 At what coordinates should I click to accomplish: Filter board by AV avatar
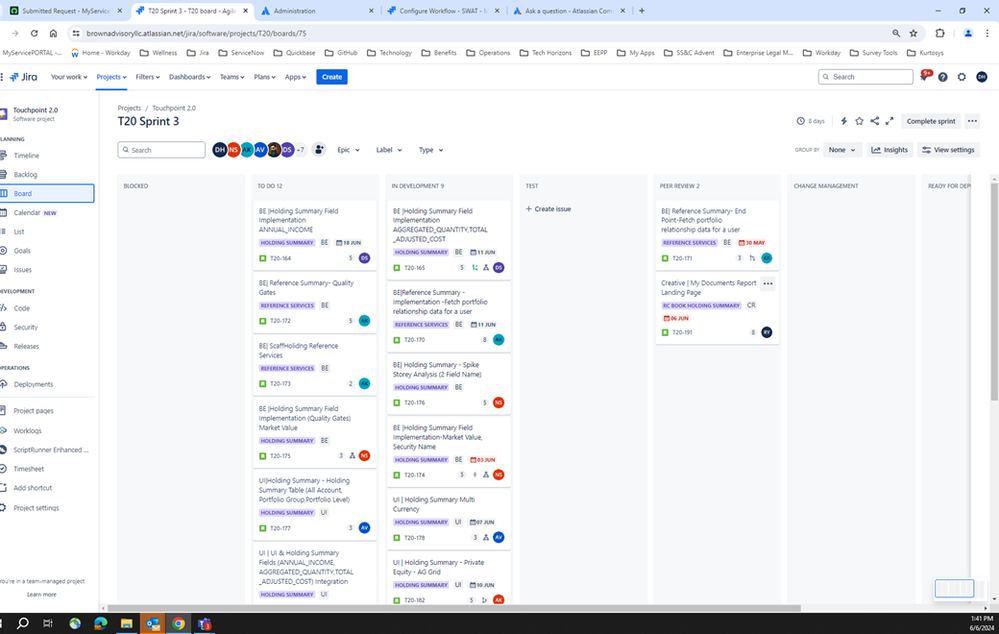(260, 150)
